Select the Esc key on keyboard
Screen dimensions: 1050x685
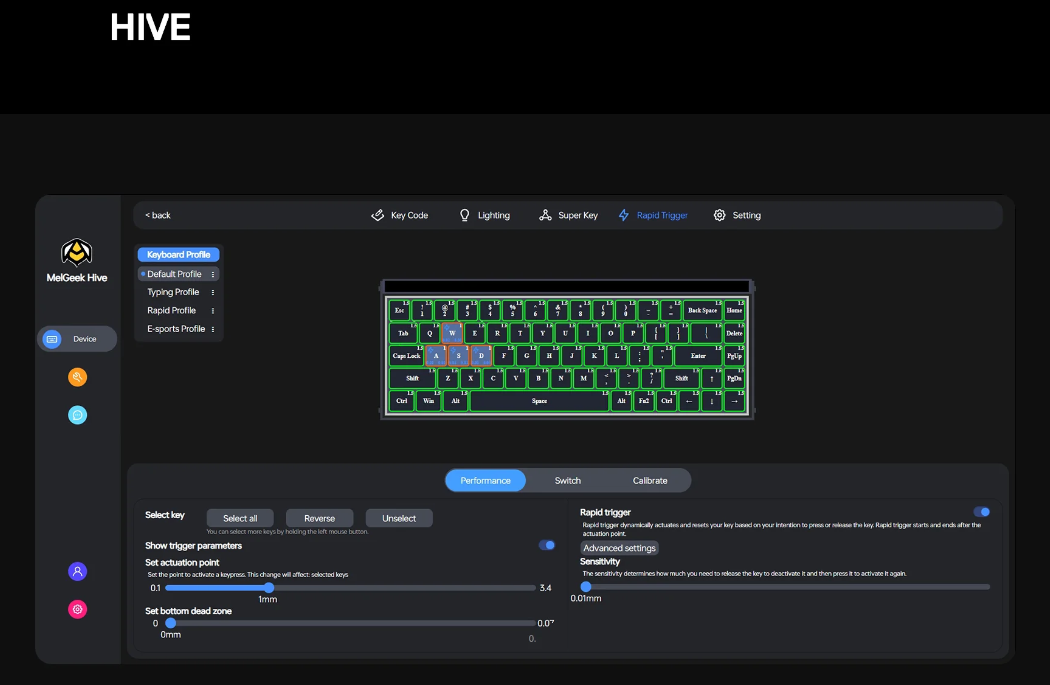pyautogui.click(x=400, y=310)
